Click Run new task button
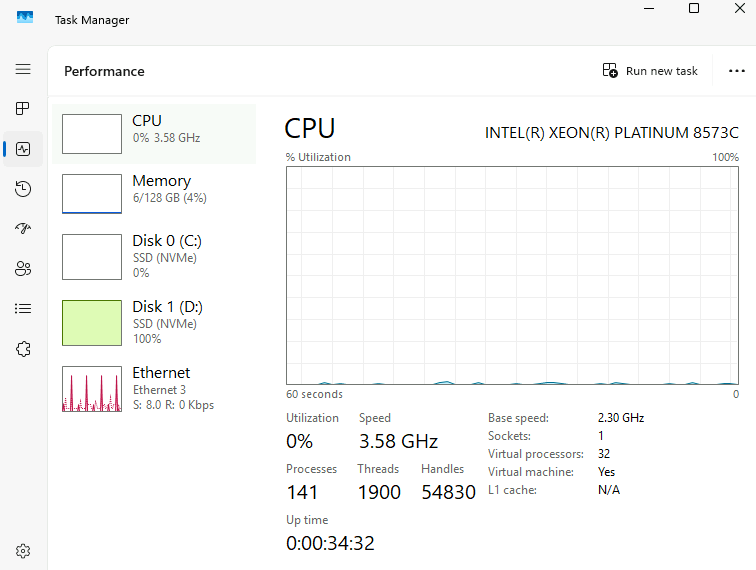 click(650, 71)
